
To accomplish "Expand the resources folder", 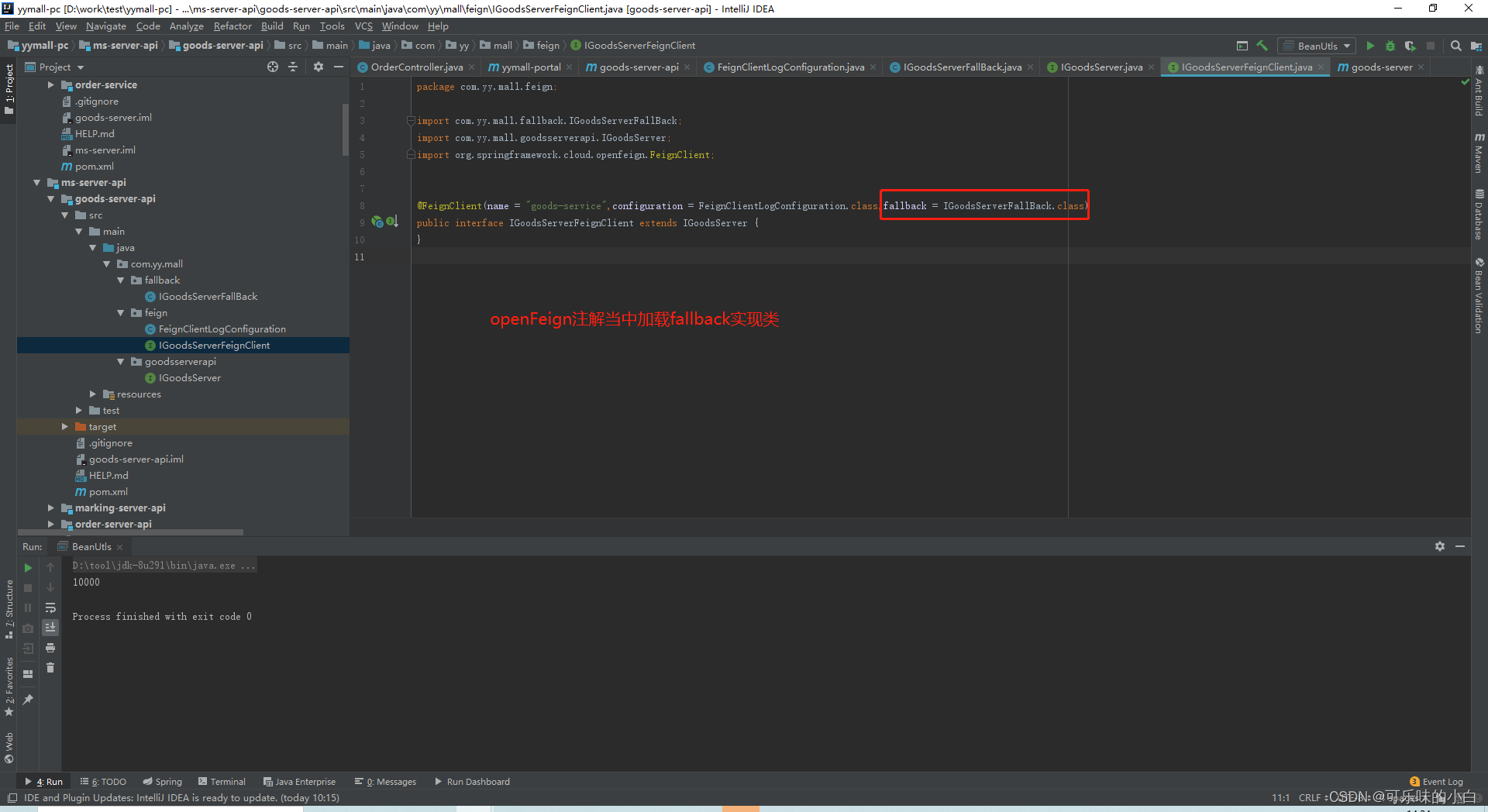I will click(92, 394).
